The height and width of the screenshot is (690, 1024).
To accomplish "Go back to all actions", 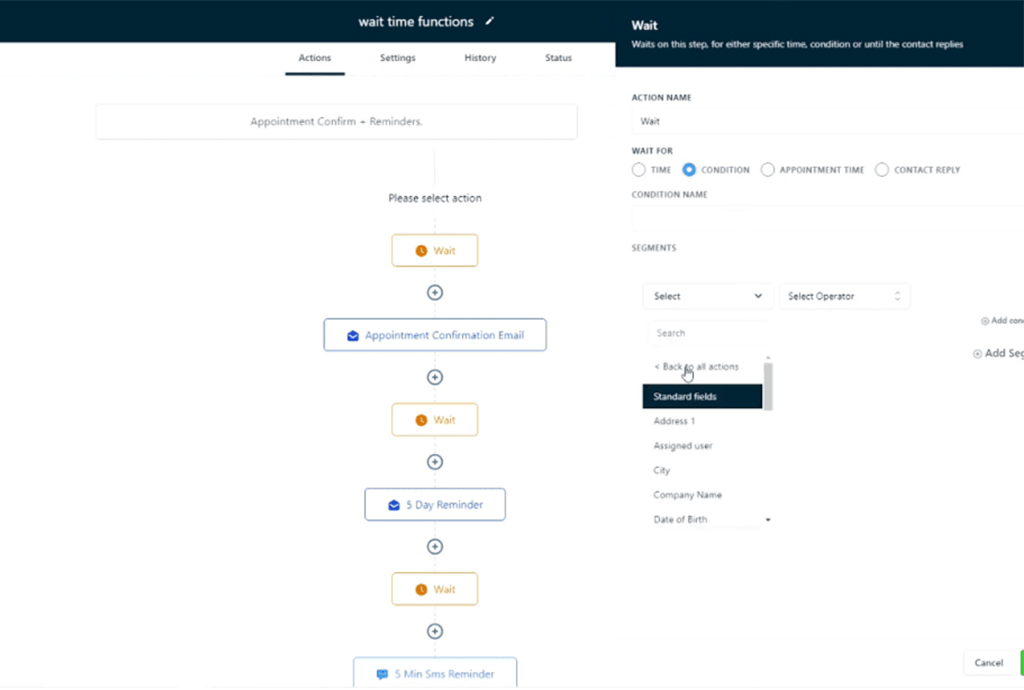I will pyautogui.click(x=696, y=367).
